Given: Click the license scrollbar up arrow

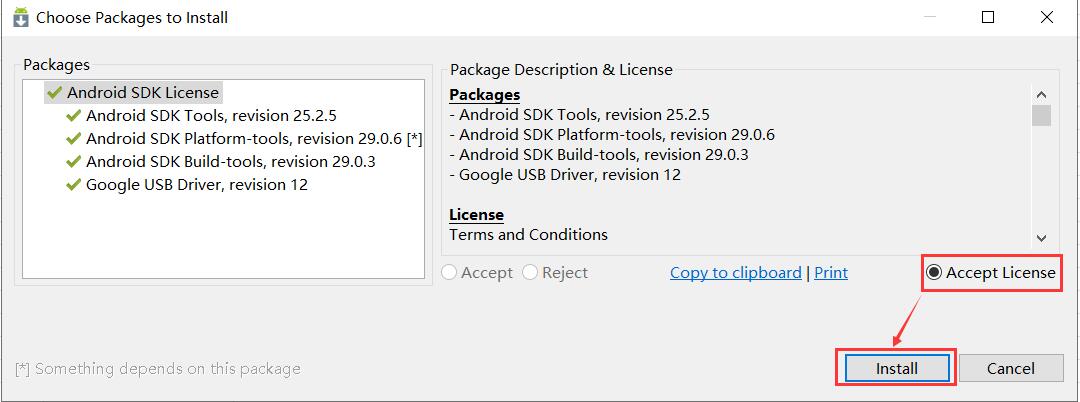Looking at the screenshot, I should [1041, 95].
